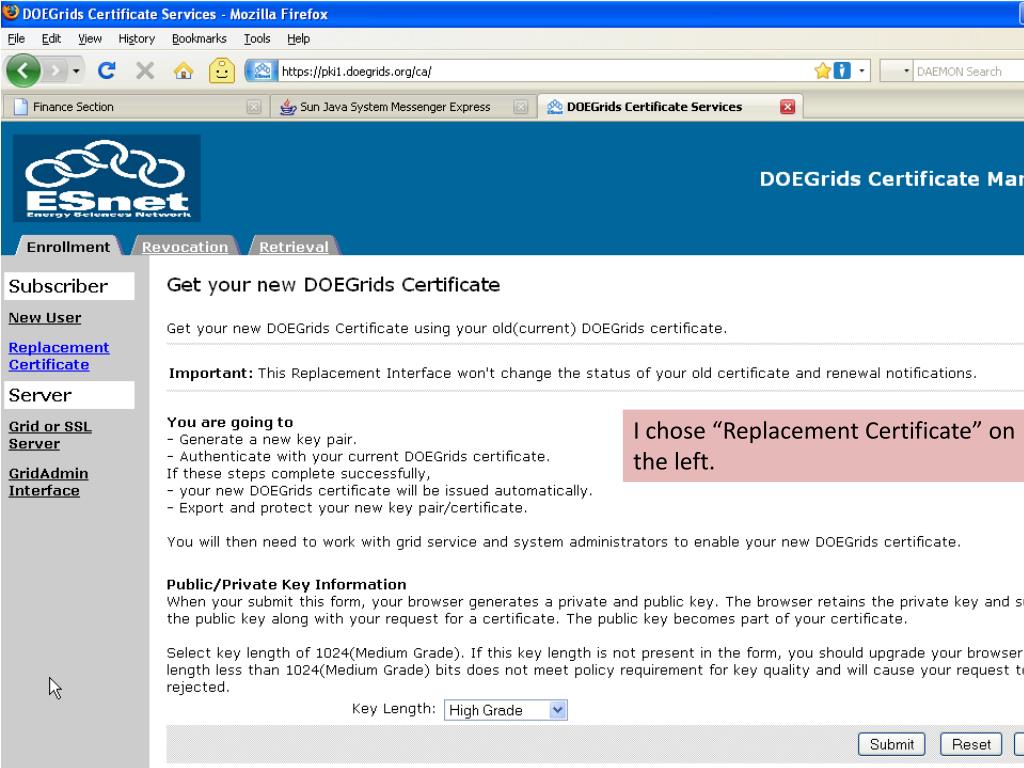Click the Server section heading
This screenshot has height=768, width=1024.
69,395
